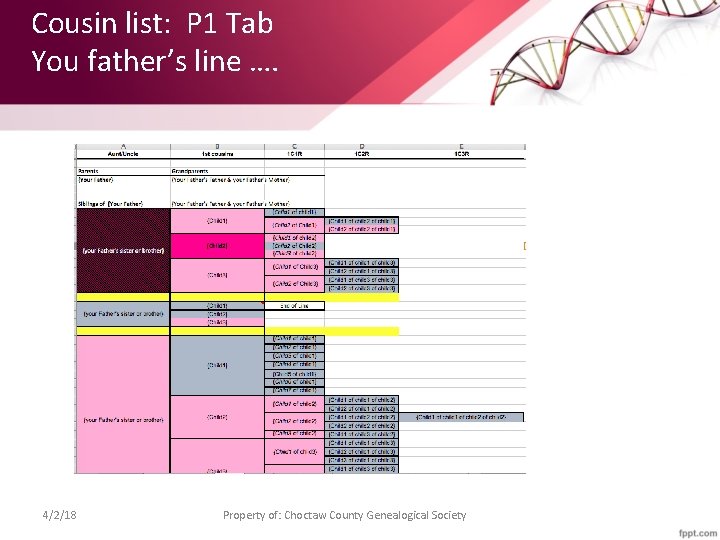Click Father's Father & Mother cell under Grandparents
This screenshot has width=720, height=540.
click(x=231, y=180)
